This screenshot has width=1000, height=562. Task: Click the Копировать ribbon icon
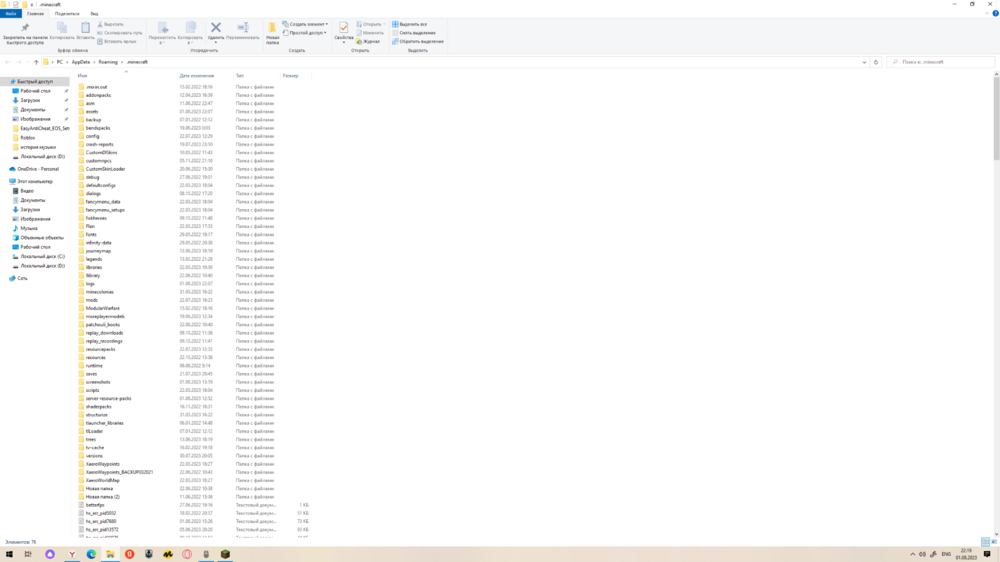click(x=62, y=28)
